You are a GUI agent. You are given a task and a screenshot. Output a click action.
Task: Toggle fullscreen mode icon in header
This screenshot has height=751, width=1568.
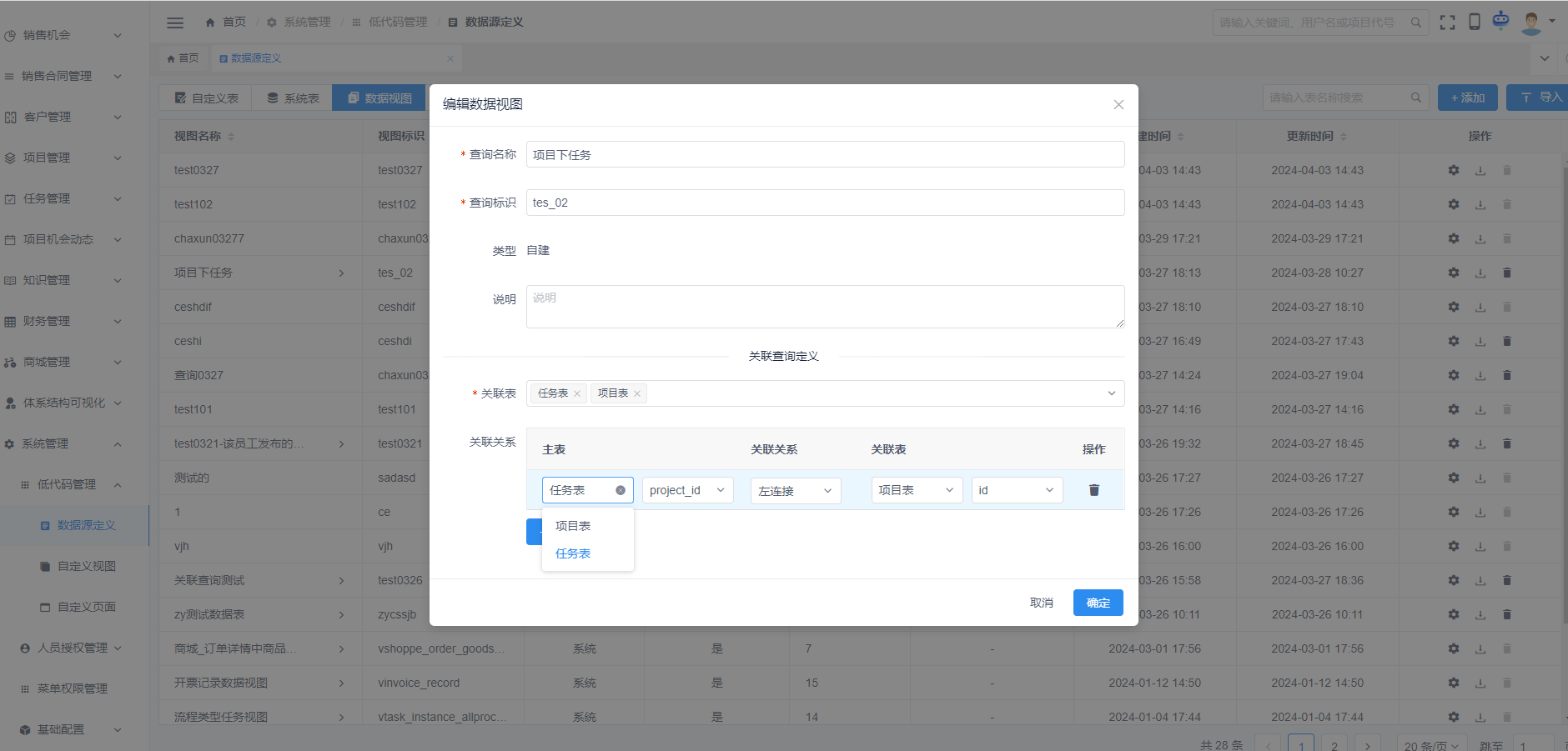pos(1447,23)
